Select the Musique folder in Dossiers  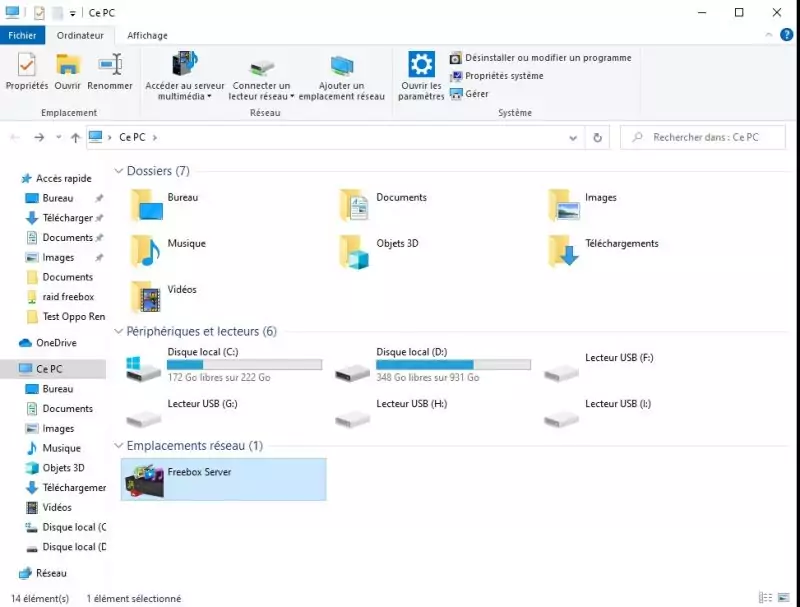point(145,252)
